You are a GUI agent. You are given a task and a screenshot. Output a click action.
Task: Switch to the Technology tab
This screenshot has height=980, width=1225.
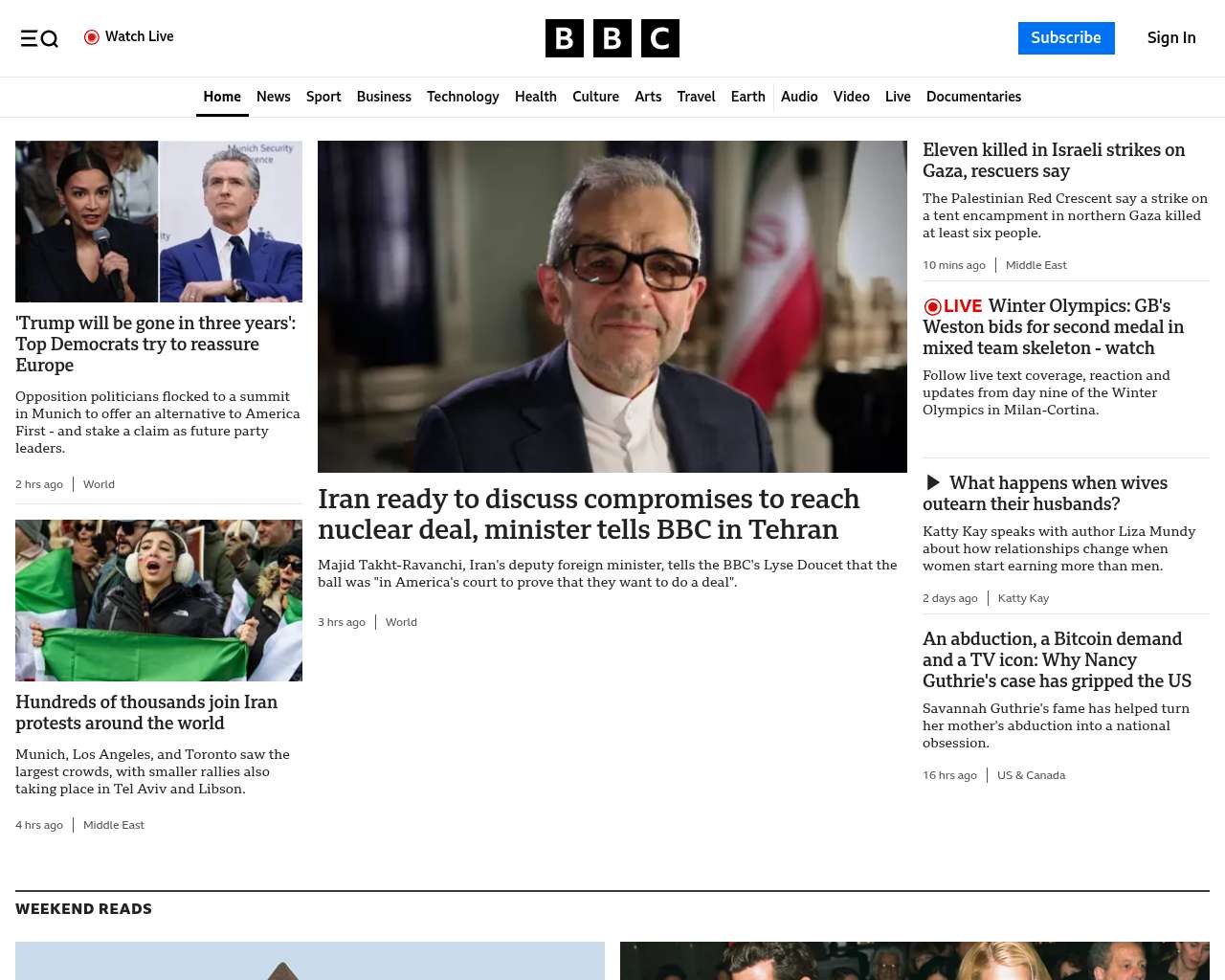463,97
